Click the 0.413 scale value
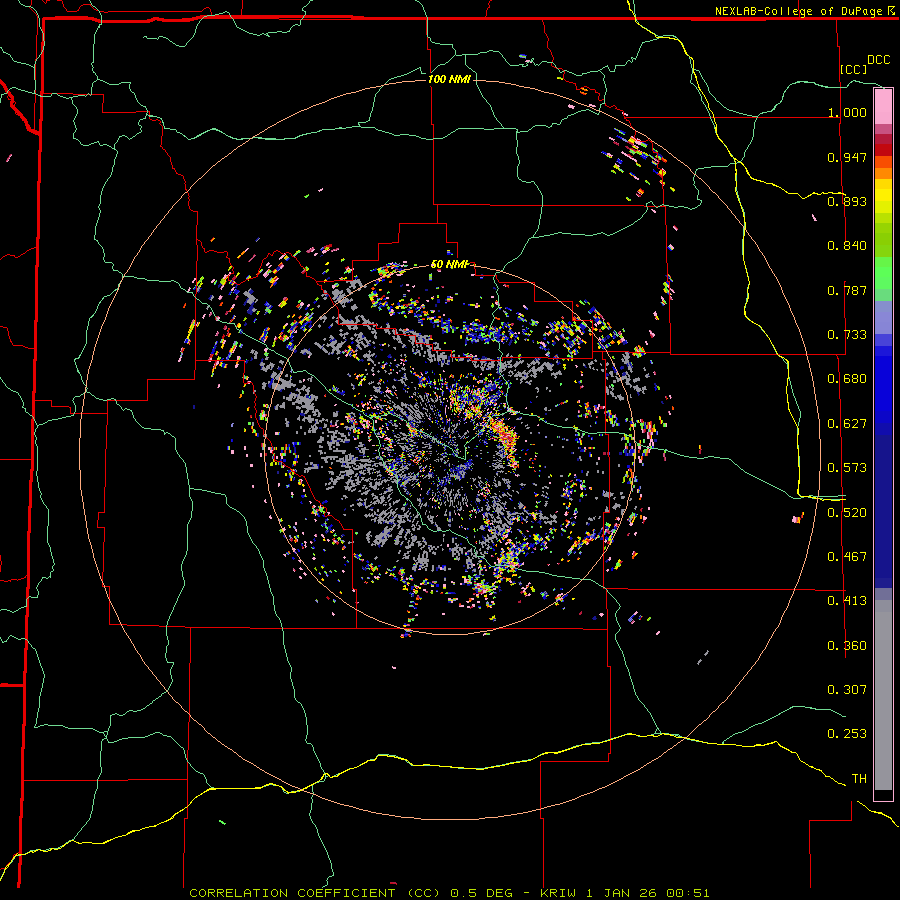This screenshot has width=900, height=900. pyautogui.click(x=847, y=601)
